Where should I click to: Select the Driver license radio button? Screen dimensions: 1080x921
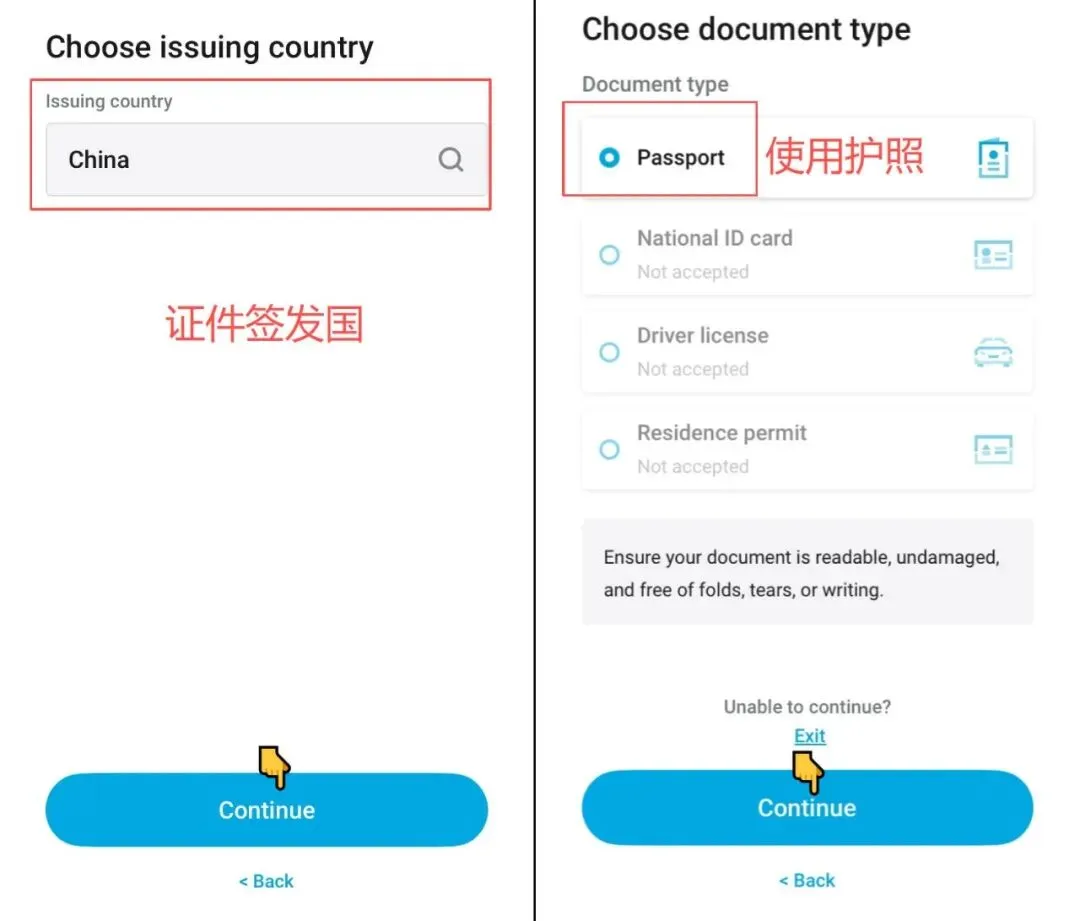(609, 352)
